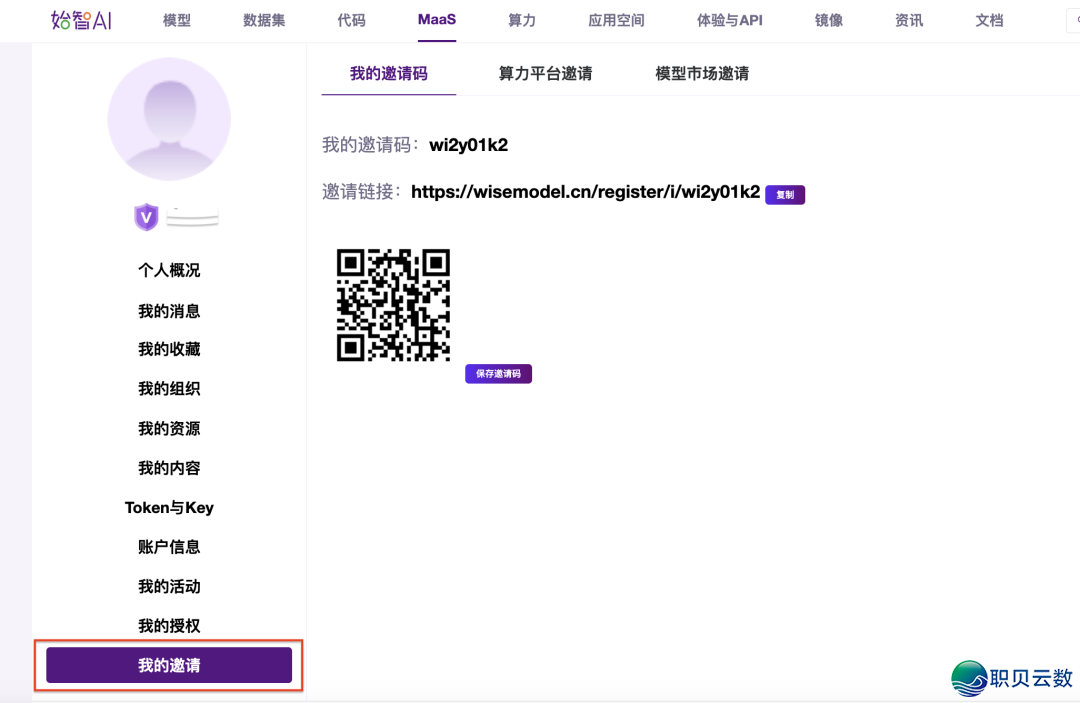
Task: Switch to the 模型市场邀请 tab
Action: pyautogui.click(x=701, y=72)
